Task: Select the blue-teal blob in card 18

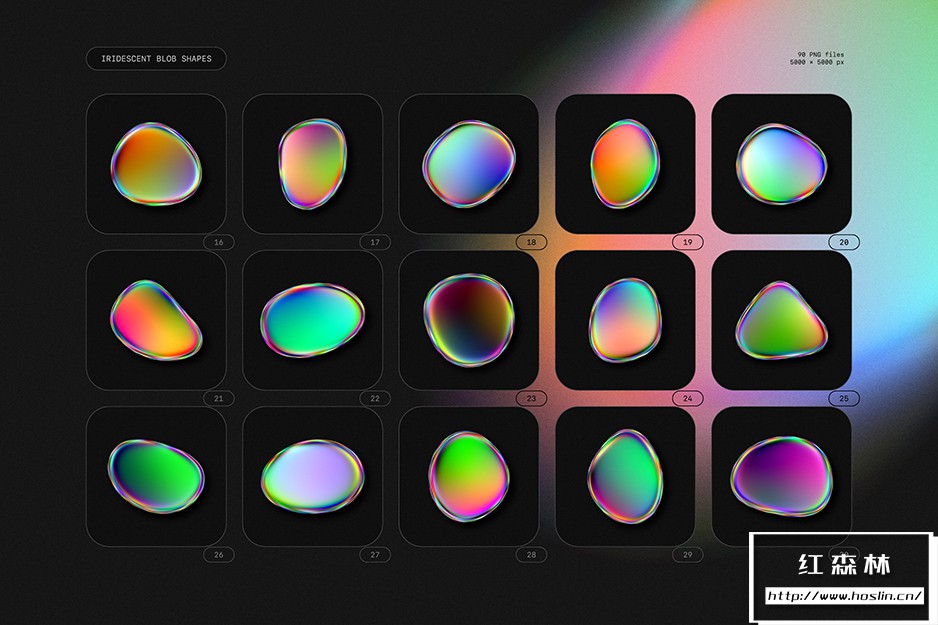Action: coord(469,163)
